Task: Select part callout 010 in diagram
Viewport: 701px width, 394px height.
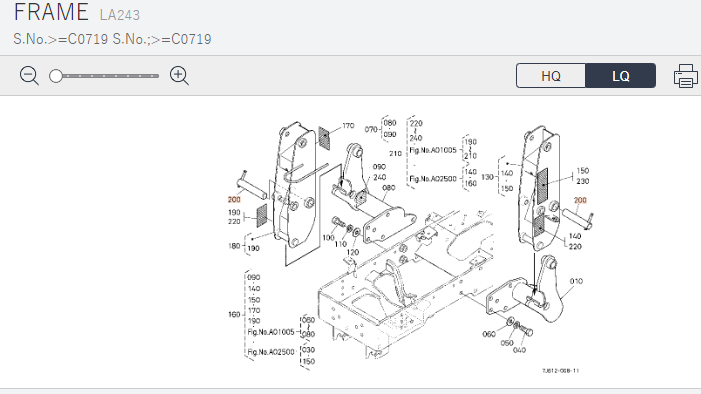Action: (576, 281)
